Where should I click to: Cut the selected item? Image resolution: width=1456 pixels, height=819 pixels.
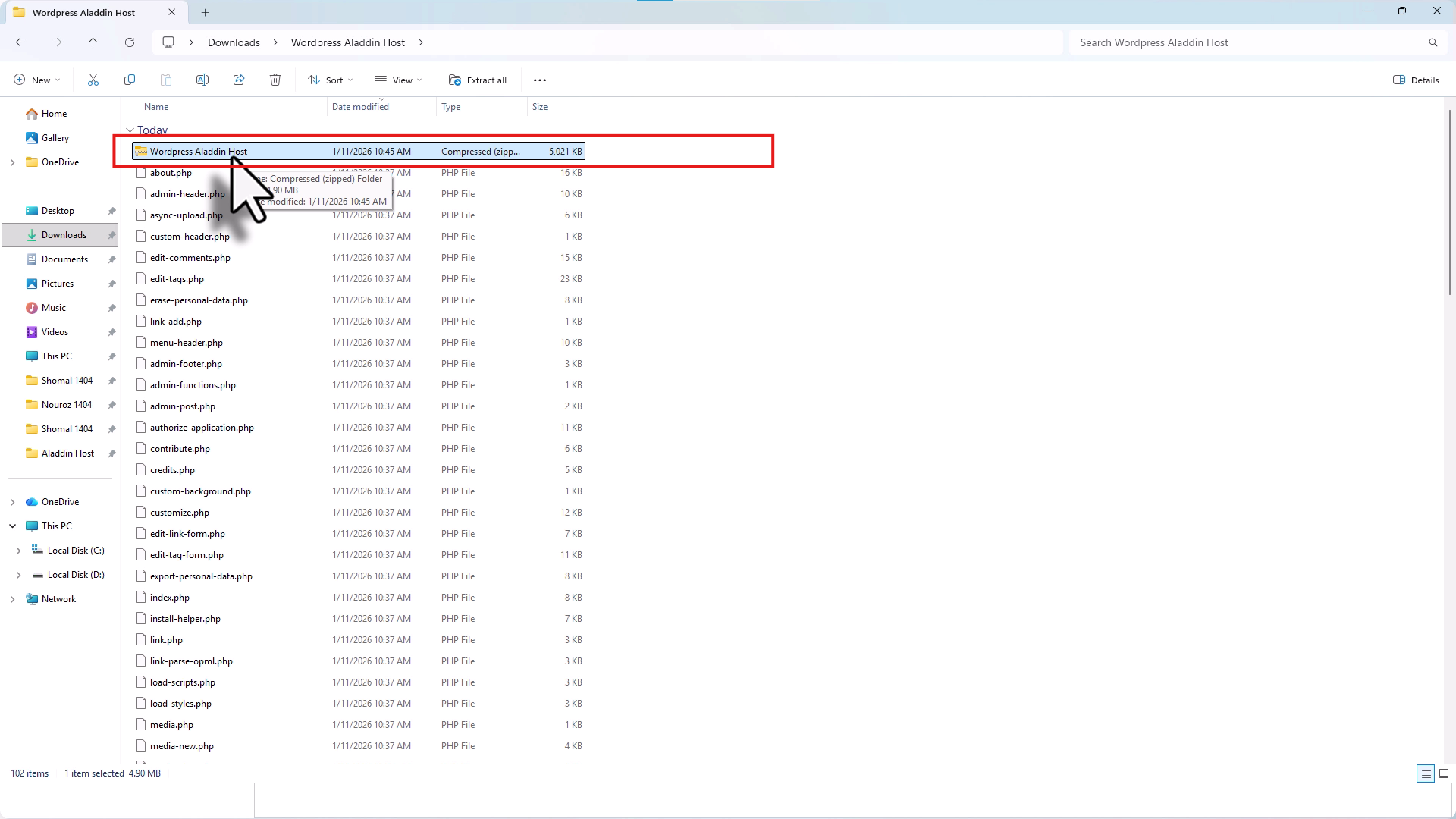(93, 80)
